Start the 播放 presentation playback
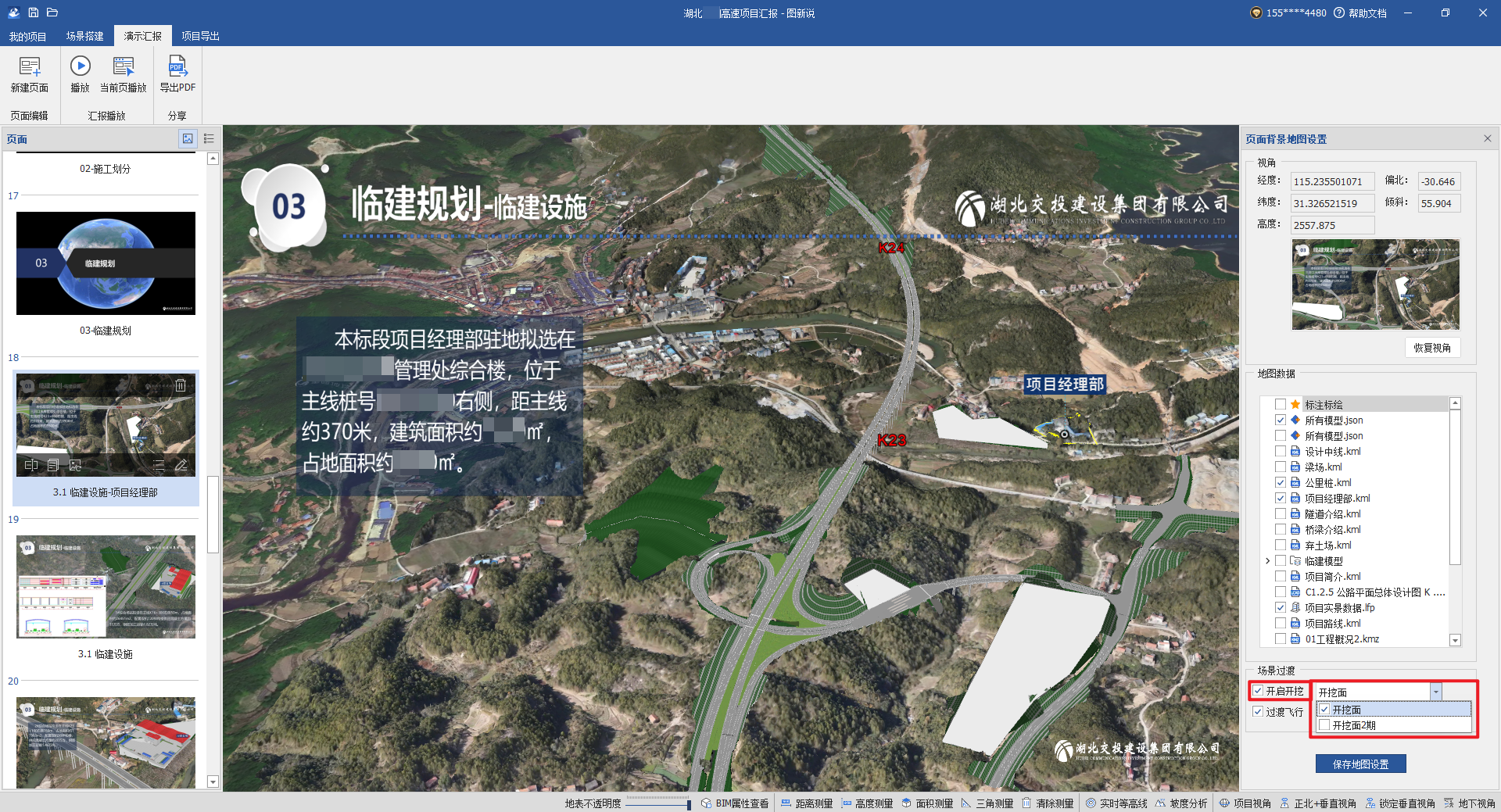 coord(80,68)
